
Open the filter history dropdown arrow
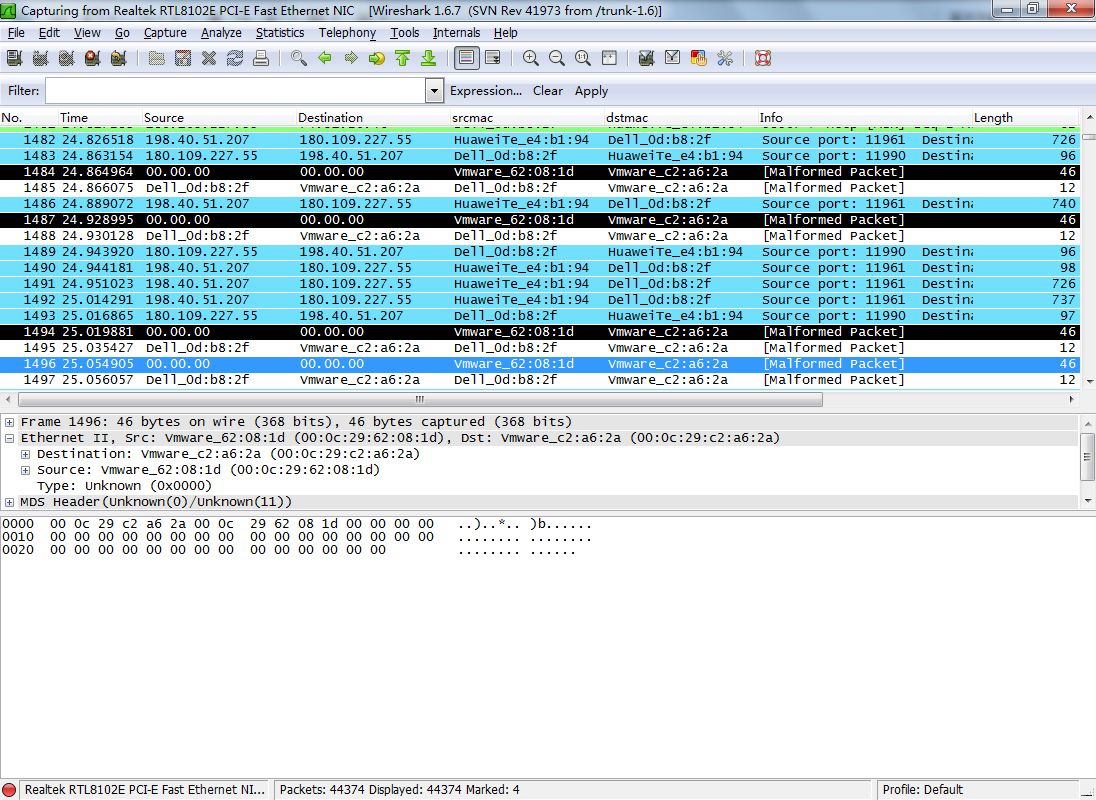click(x=434, y=91)
